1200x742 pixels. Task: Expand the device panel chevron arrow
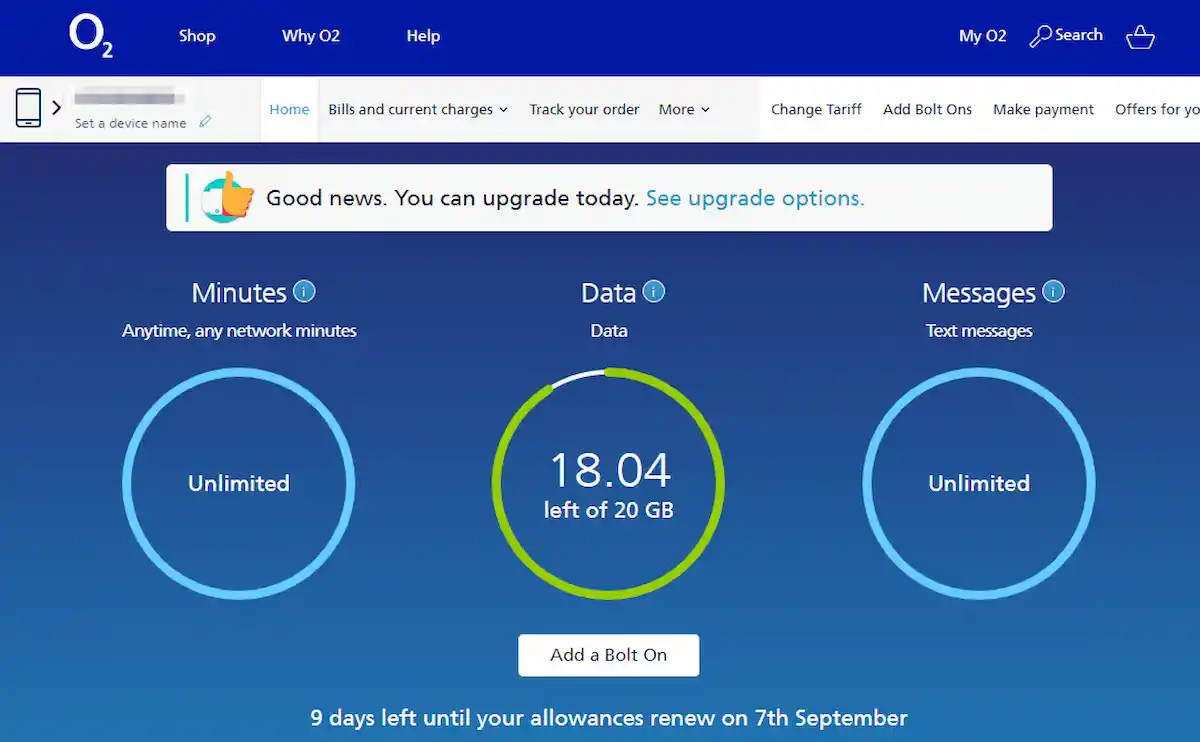click(x=56, y=107)
